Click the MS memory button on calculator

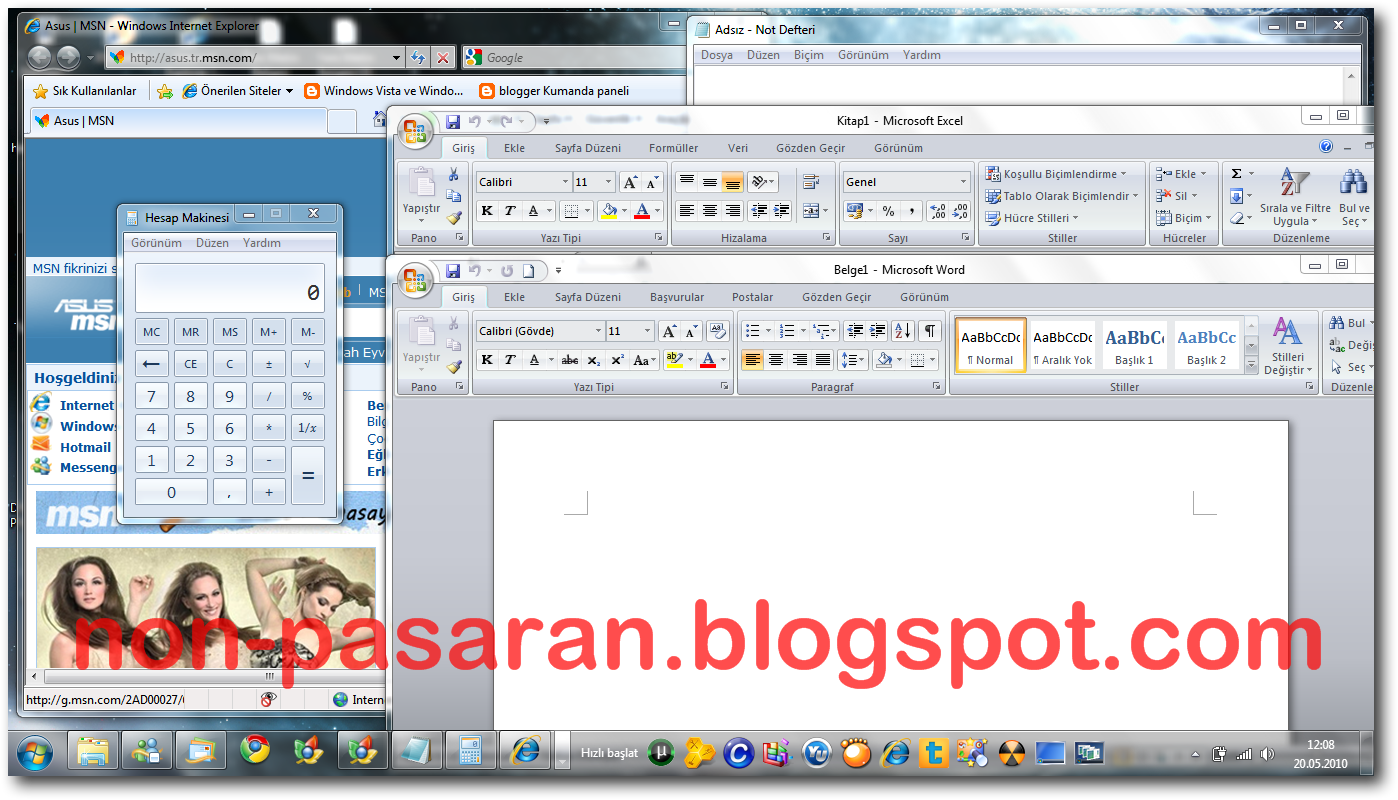tap(230, 332)
